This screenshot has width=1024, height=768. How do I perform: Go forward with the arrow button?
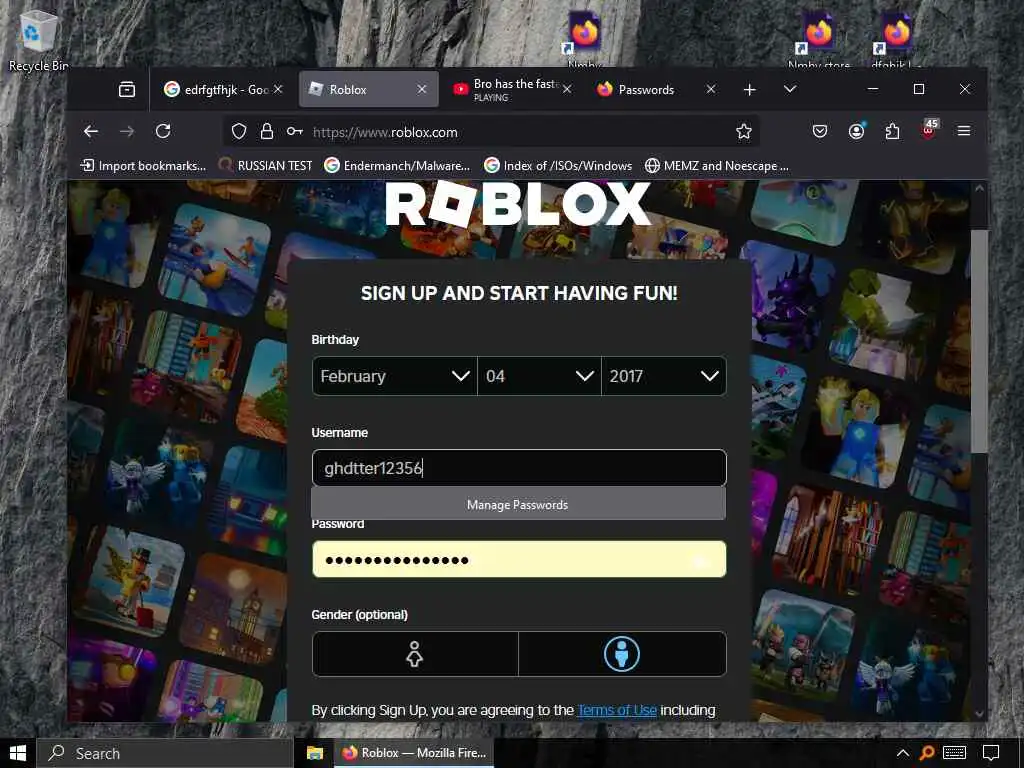tap(127, 131)
